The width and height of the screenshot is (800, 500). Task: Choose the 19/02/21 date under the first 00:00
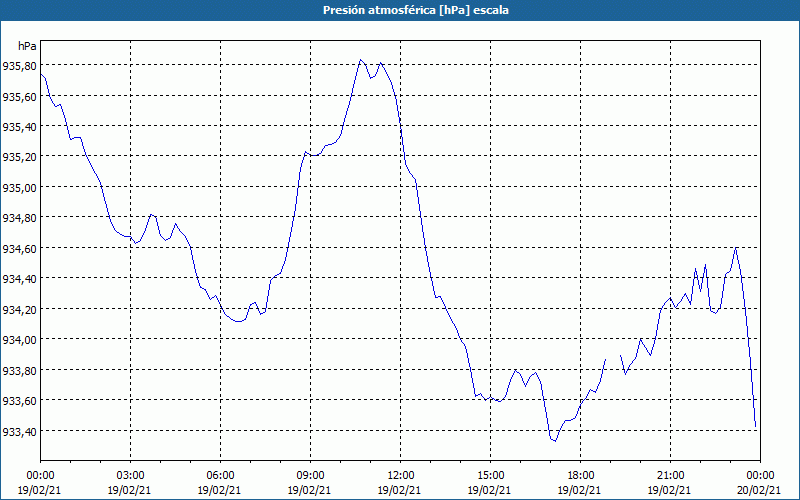40,490
